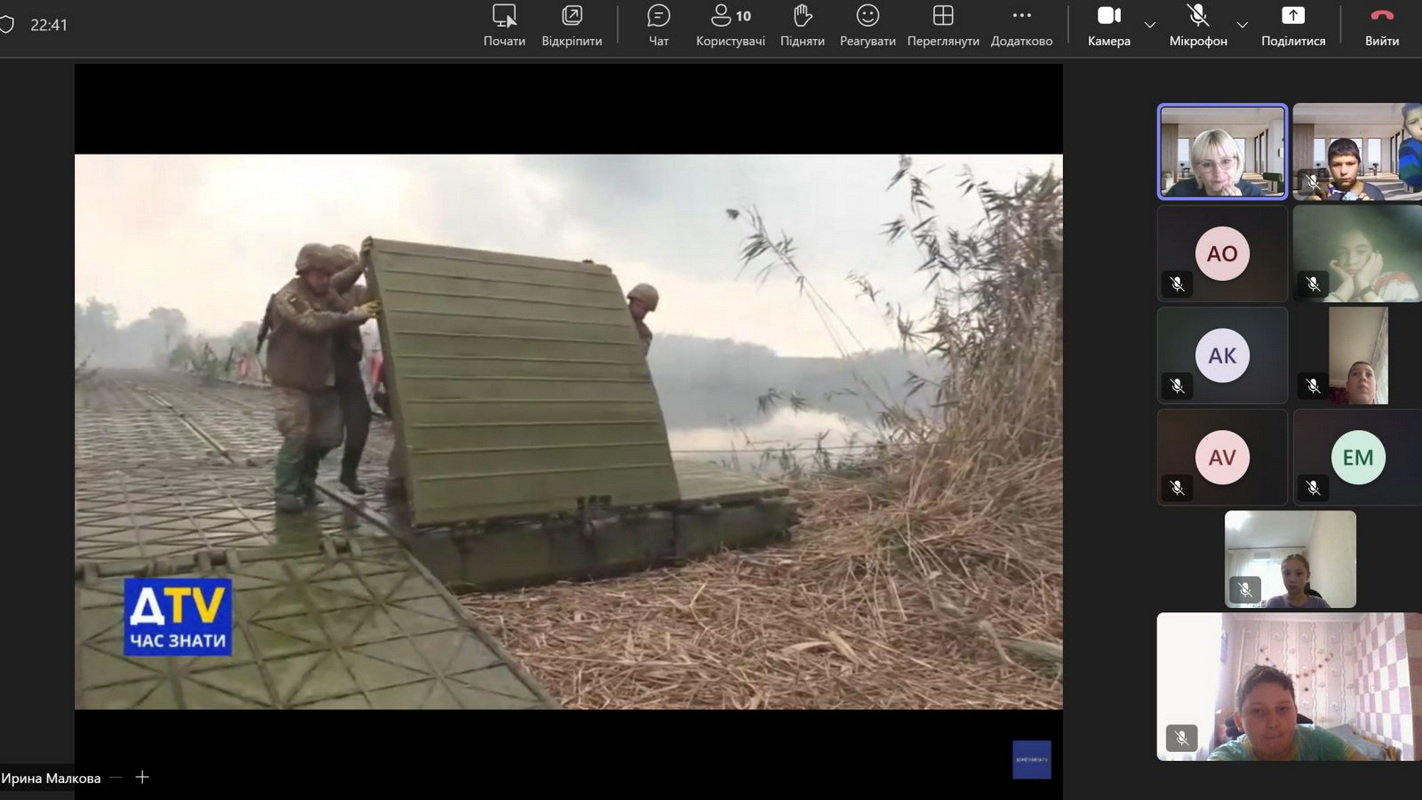Open Реагувати reactions menu

867,26
